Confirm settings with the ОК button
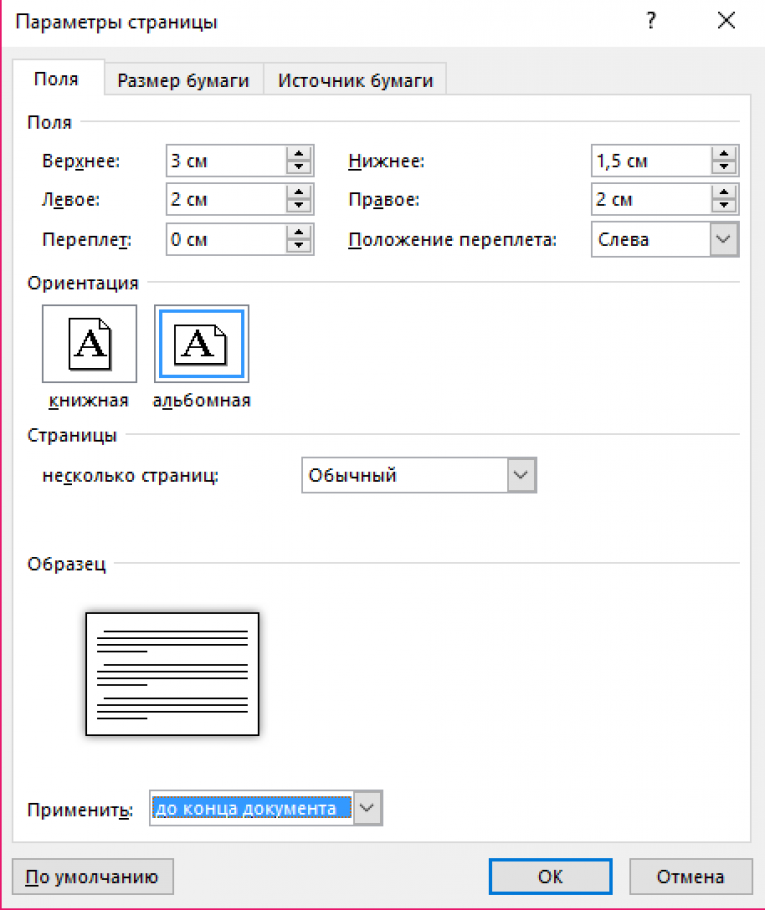Viewport: 765px width, 910px height. pos(550,876)
